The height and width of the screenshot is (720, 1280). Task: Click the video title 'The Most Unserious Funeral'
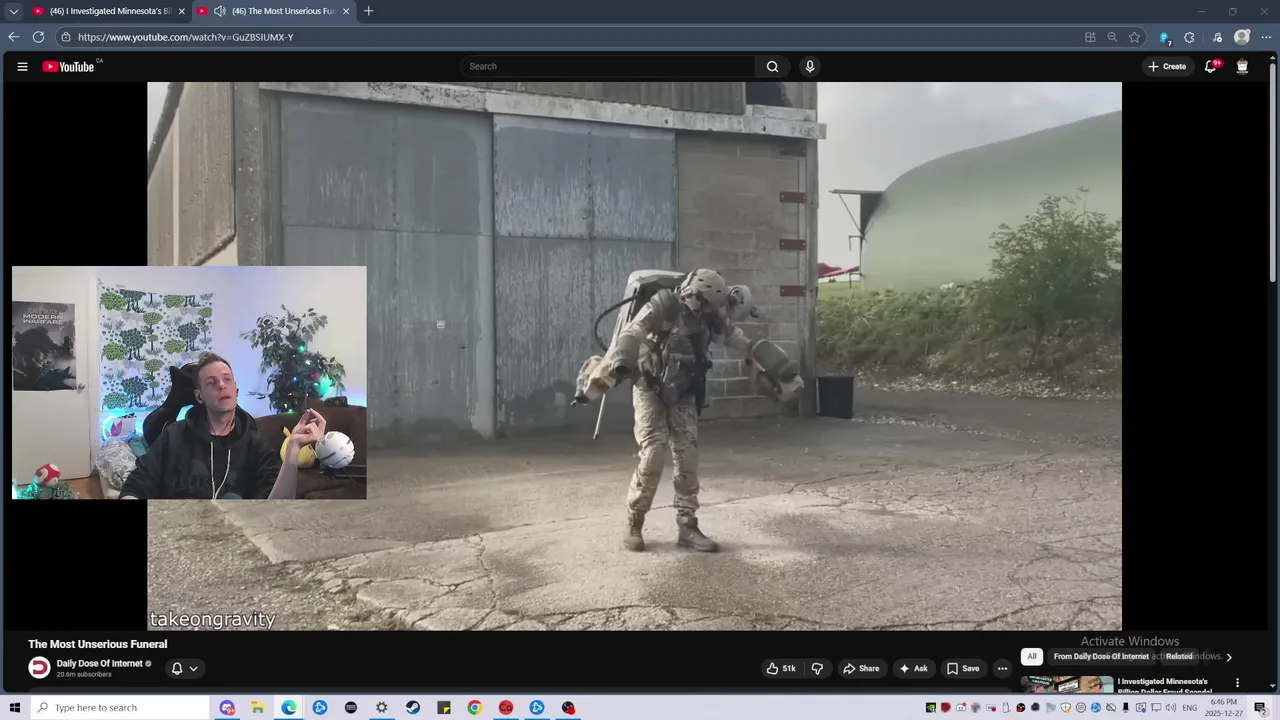coord(98,644)
